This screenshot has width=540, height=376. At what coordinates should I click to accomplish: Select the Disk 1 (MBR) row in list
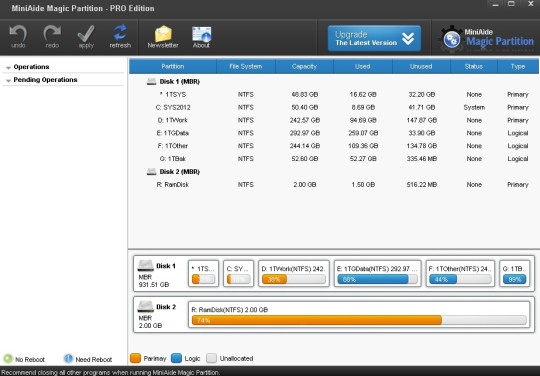(334, 82)
